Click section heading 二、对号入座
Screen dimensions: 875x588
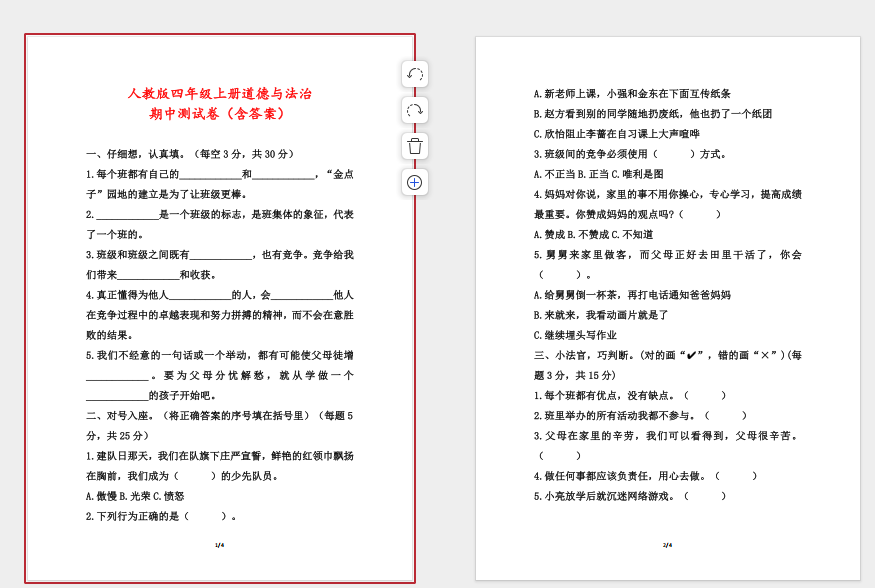pos(219,415)
